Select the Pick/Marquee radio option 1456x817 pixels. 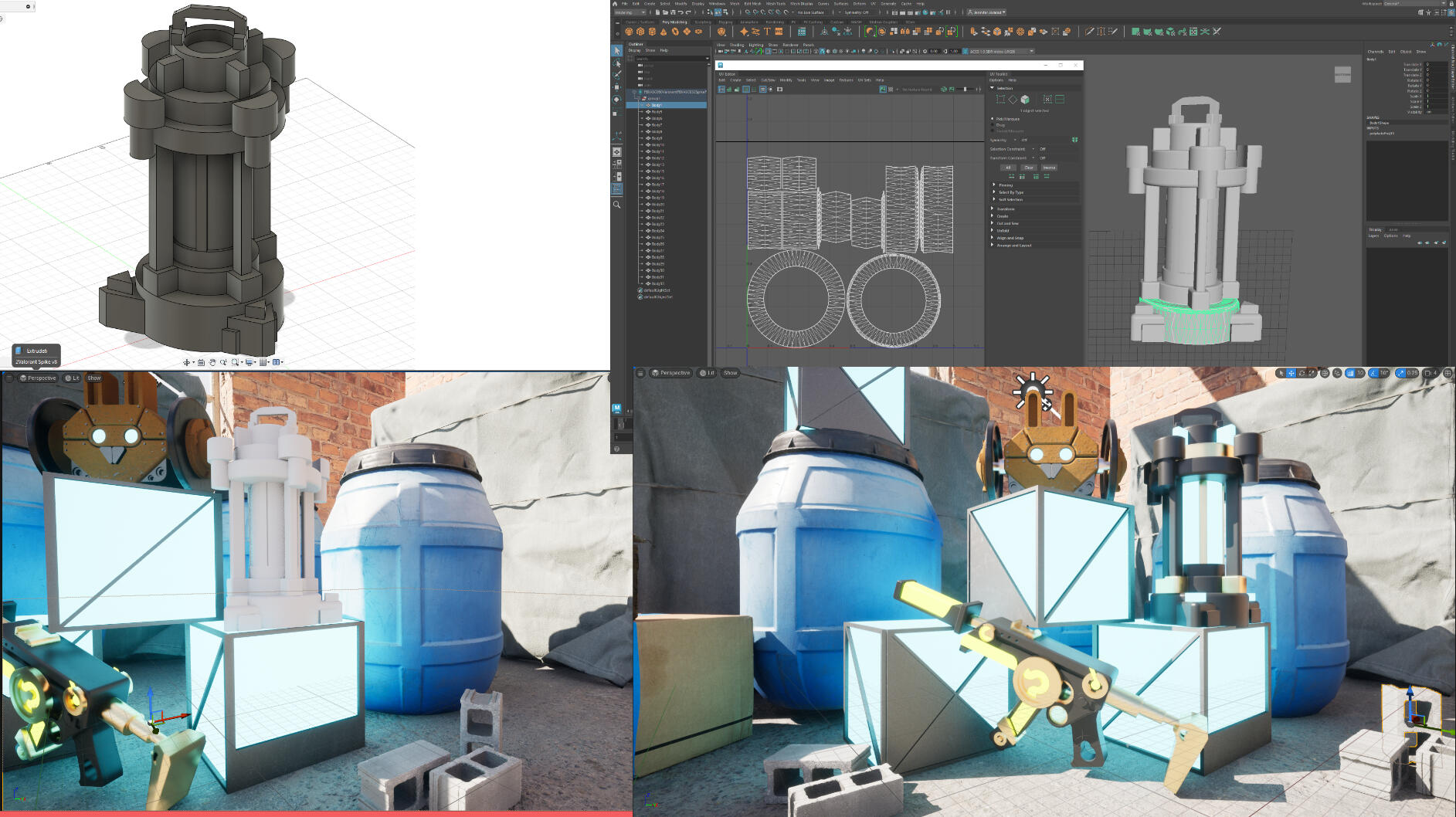click(x=993, y=119)
